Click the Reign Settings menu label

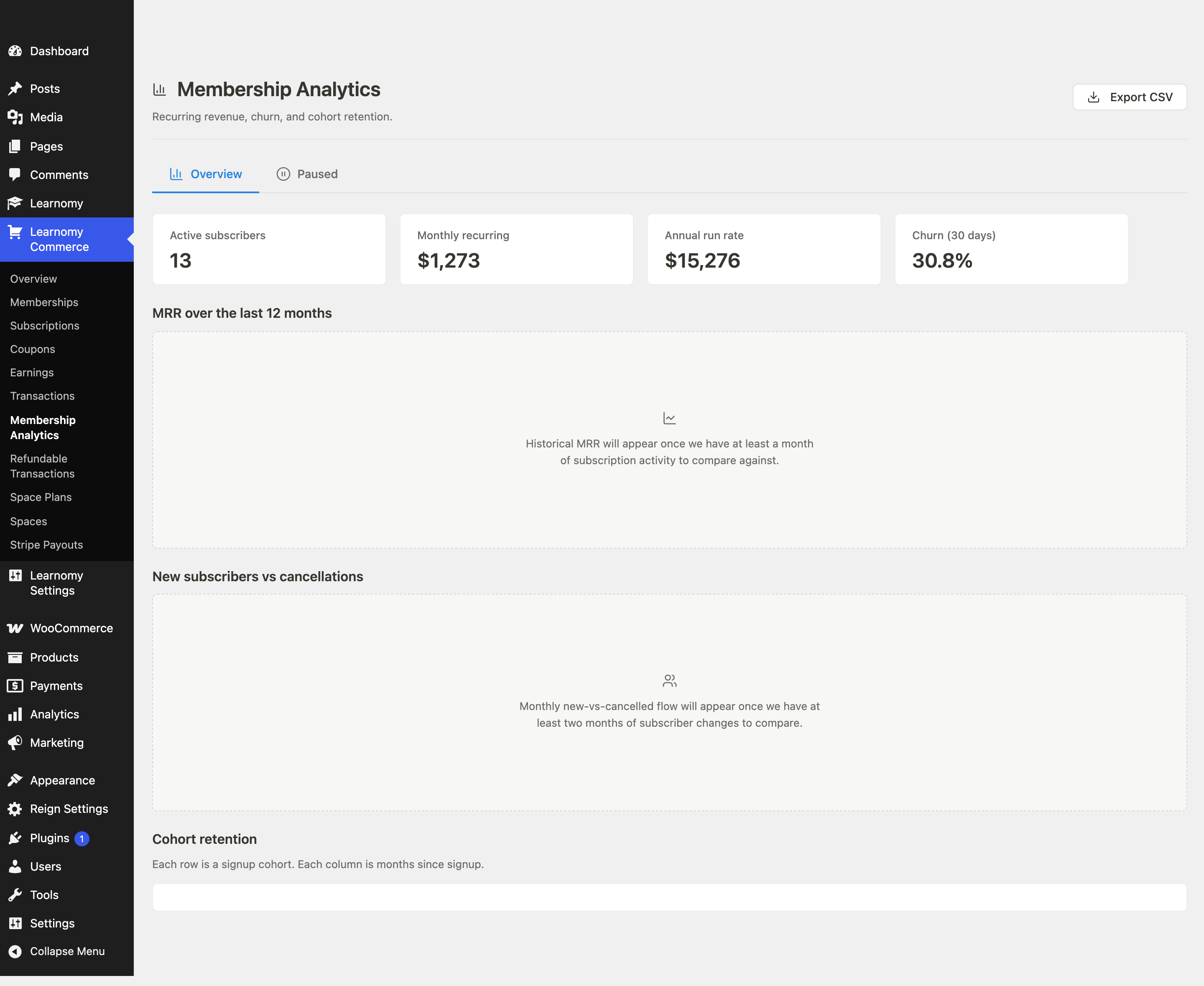(69, 809)
